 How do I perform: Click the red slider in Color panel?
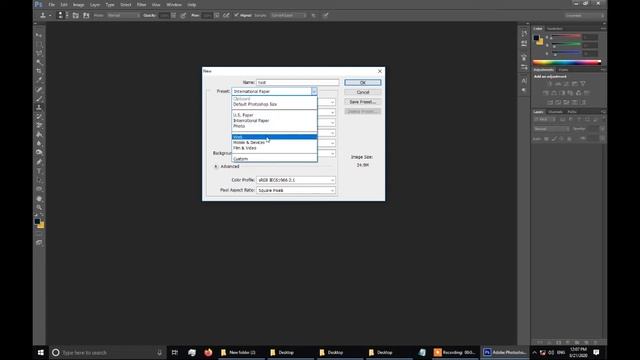tap(566, 38)
